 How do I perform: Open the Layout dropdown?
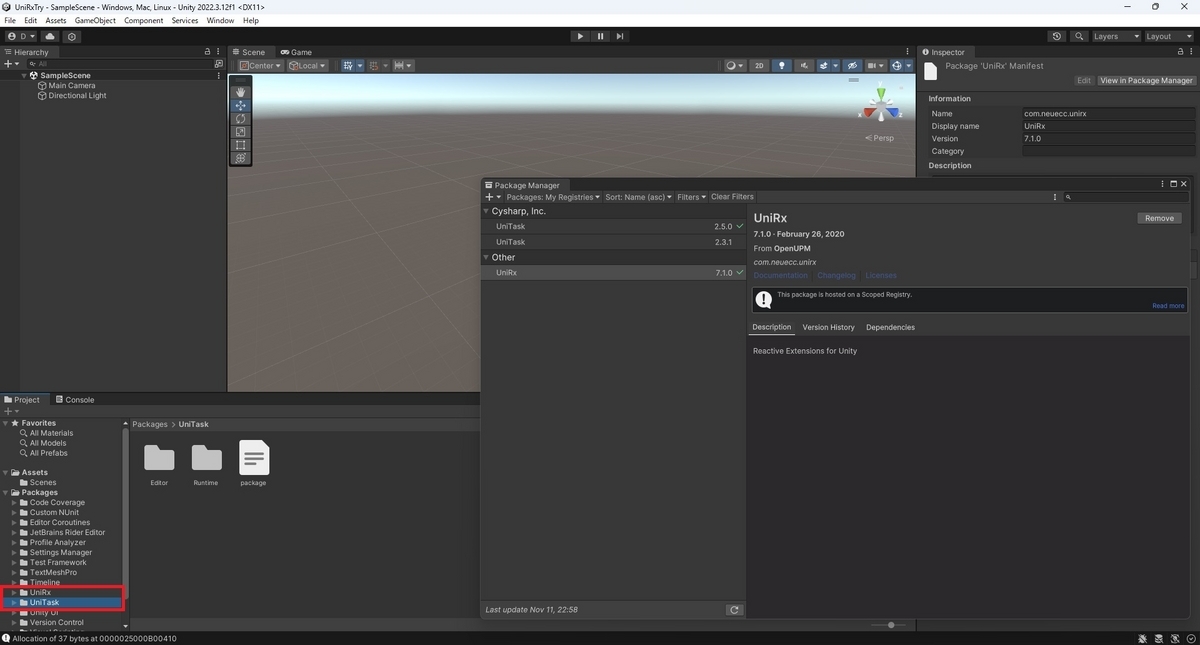click(x=1169, y=36)
